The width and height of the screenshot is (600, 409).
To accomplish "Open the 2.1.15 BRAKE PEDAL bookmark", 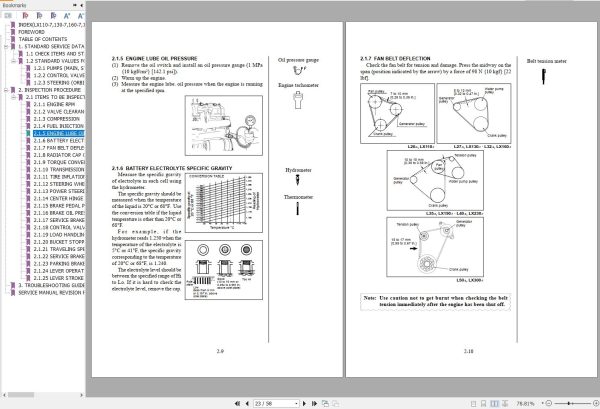I will 59,206.
